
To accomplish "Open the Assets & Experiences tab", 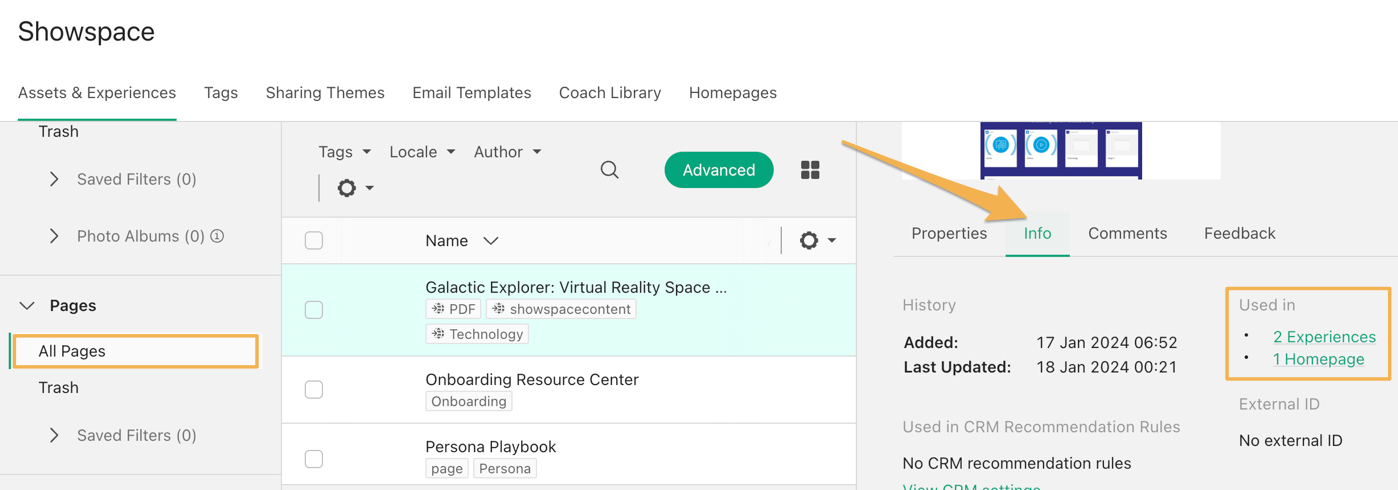I will tap(97, 93).
